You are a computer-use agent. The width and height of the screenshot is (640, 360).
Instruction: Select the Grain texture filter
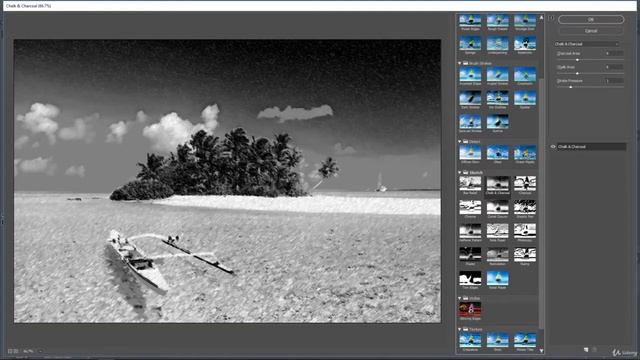498,340
